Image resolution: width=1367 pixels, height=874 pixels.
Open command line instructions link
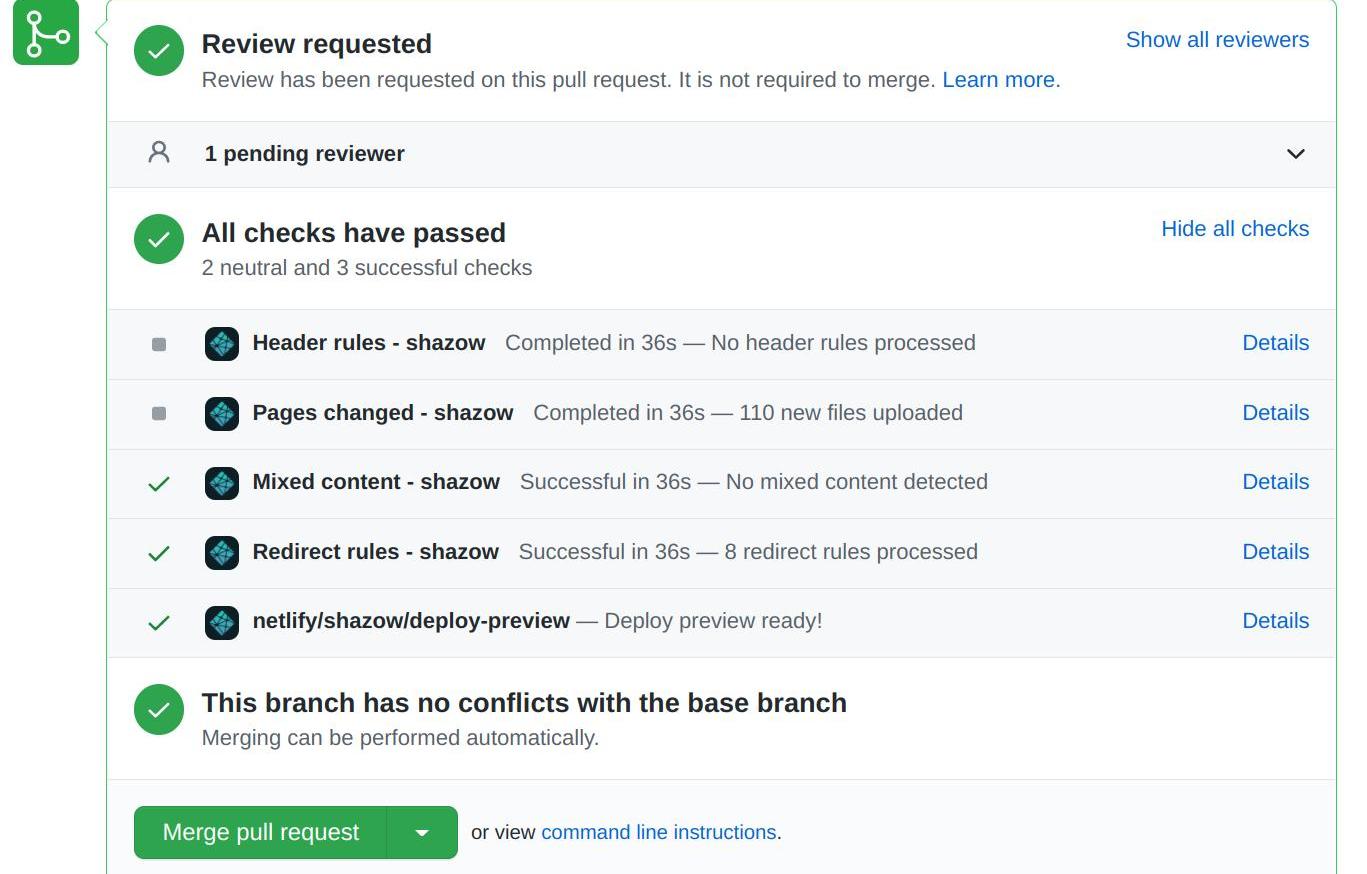(658, 833)
